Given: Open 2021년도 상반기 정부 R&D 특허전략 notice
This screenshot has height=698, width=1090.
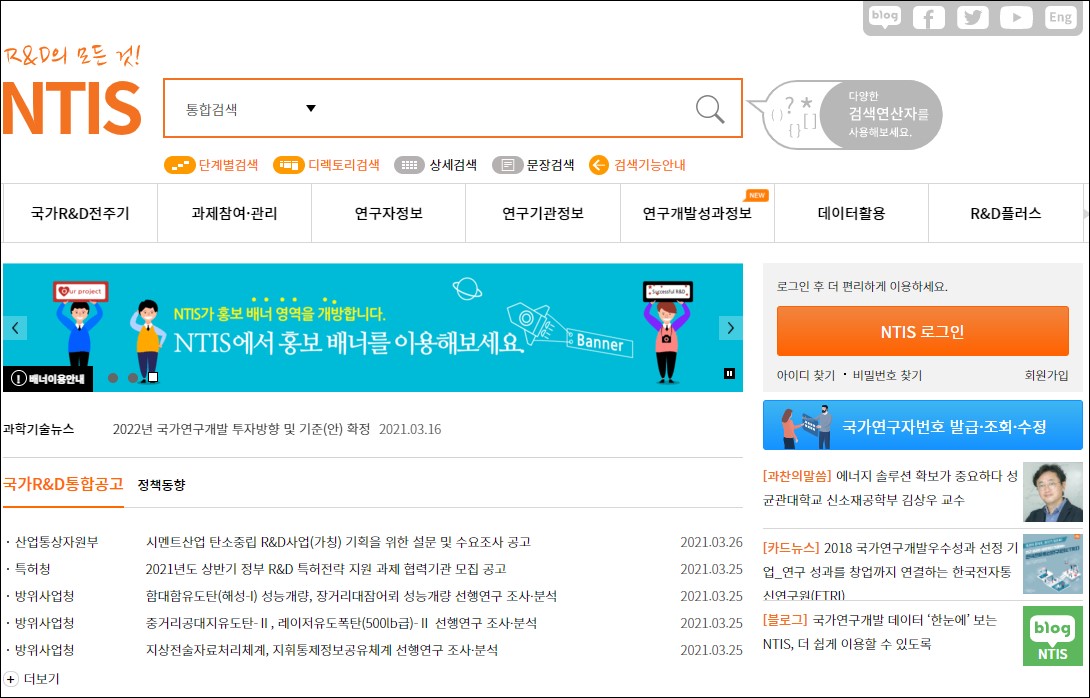Looking at the screenshot, I should tap(326, 569).
